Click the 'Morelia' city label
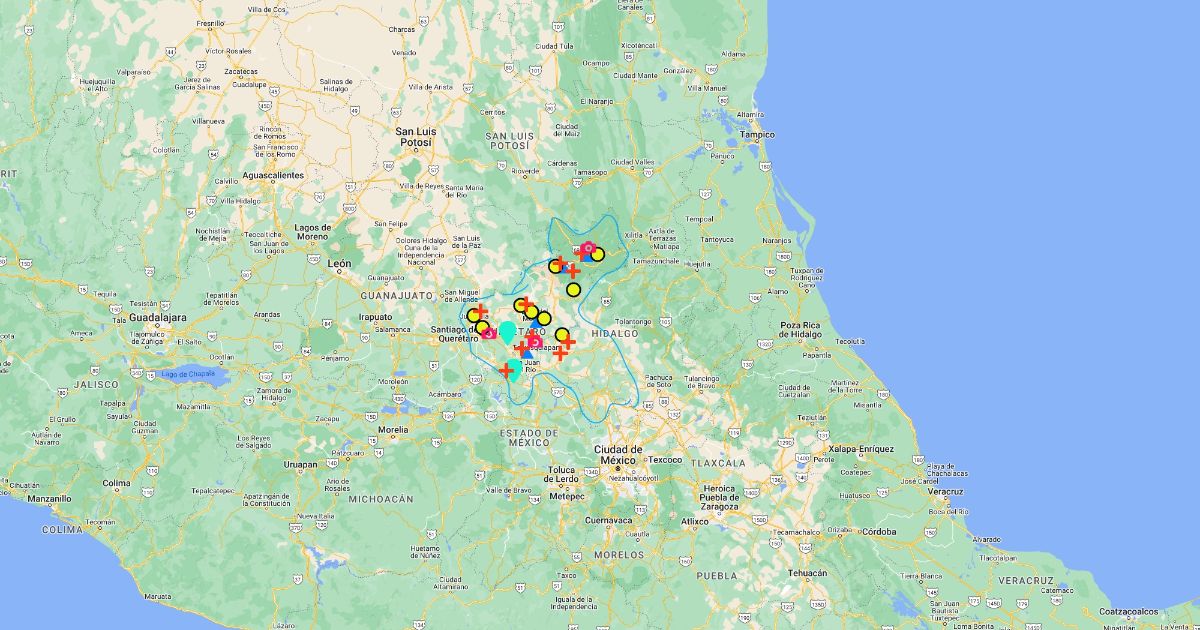 393,429
